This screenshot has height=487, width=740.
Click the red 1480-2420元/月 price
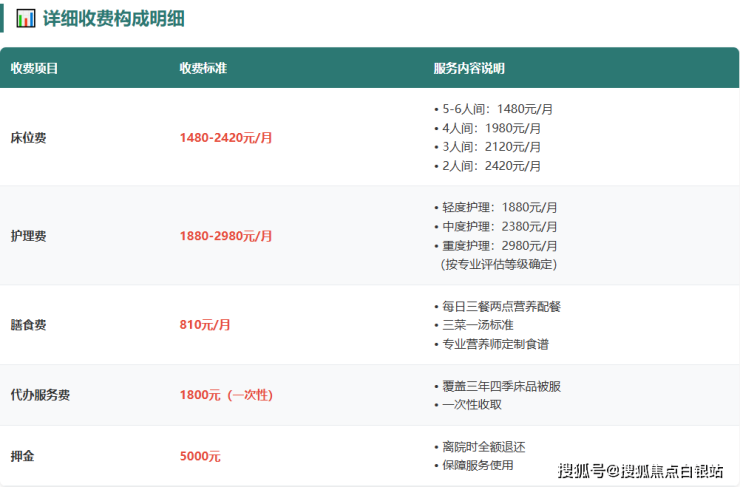point(226,138)
